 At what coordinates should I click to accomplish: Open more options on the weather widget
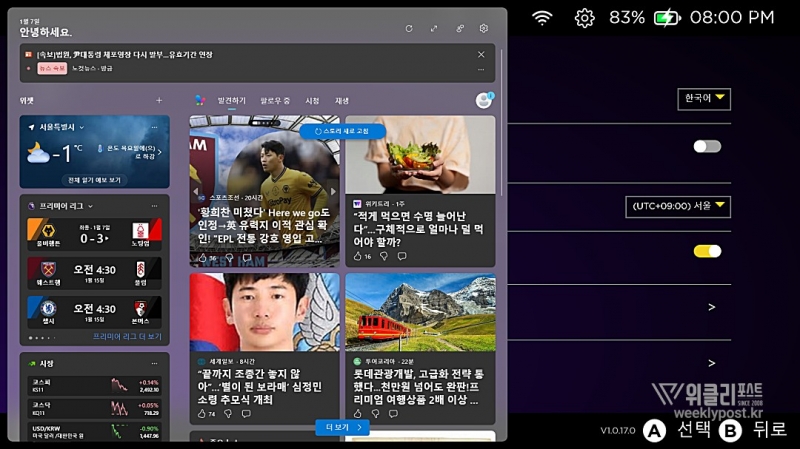pyautogui.click(x=154, y=127)
